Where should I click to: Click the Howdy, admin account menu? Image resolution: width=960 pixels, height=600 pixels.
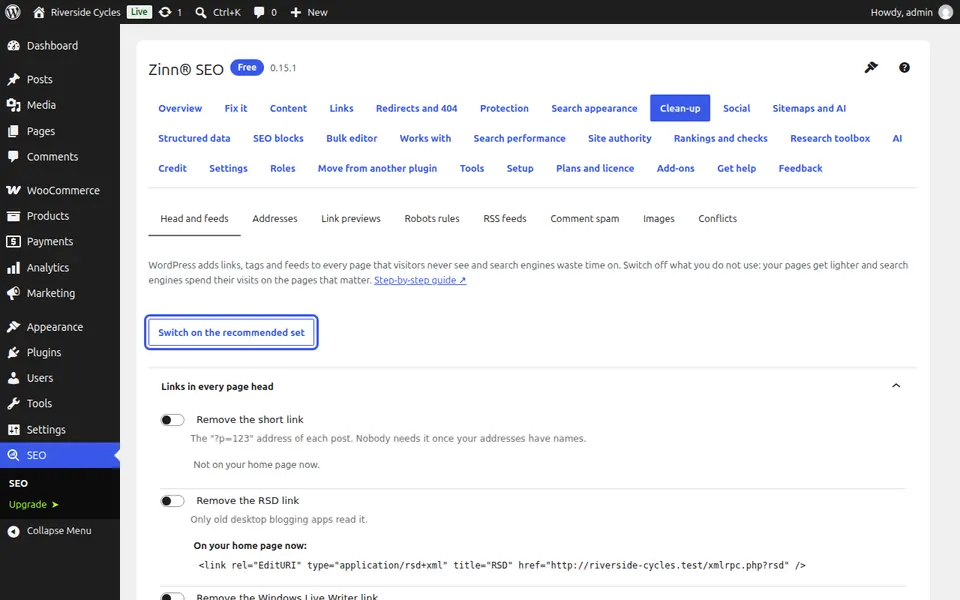tap(912, 12)
